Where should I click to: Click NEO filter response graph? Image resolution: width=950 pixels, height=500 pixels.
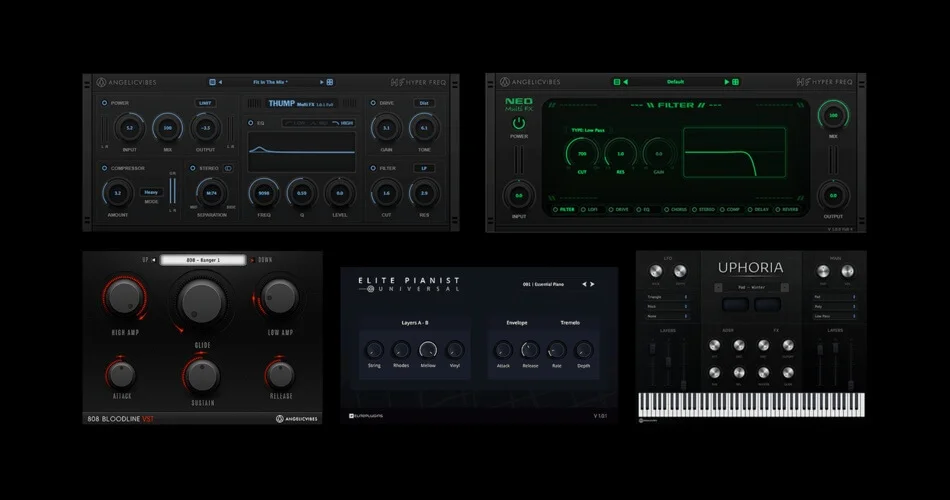[734, 153]
